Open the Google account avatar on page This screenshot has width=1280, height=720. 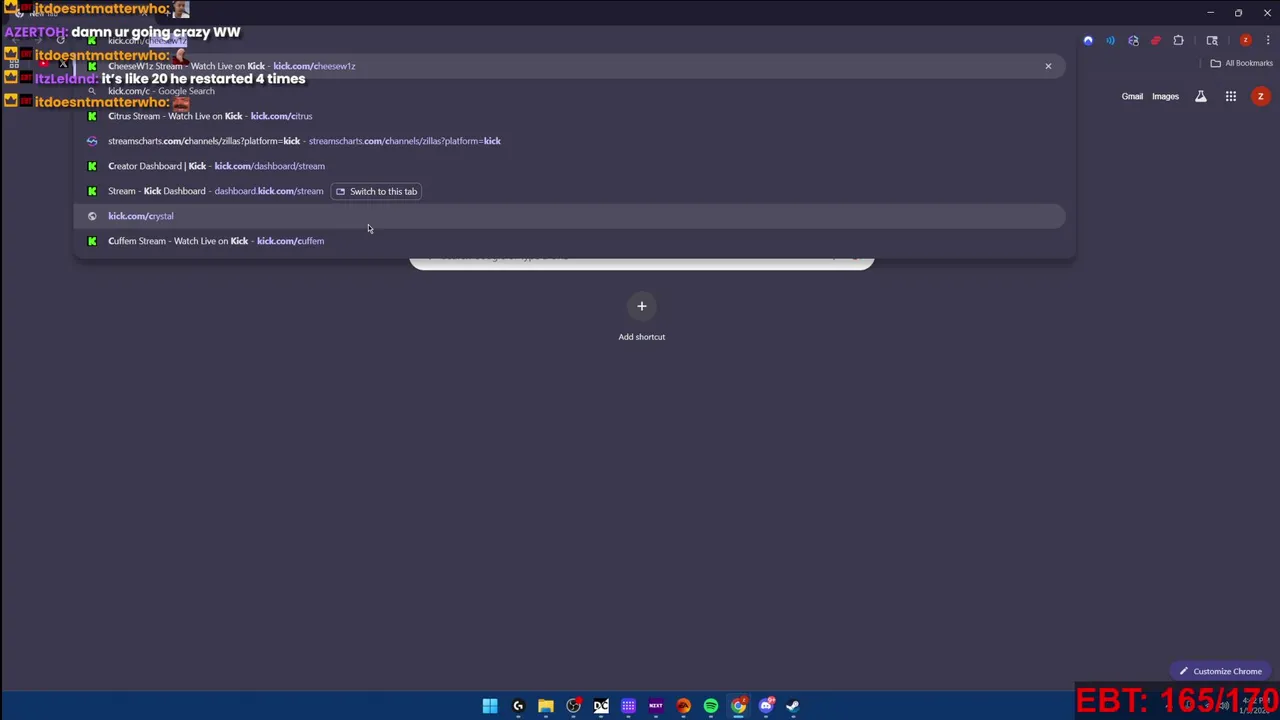1261,97
